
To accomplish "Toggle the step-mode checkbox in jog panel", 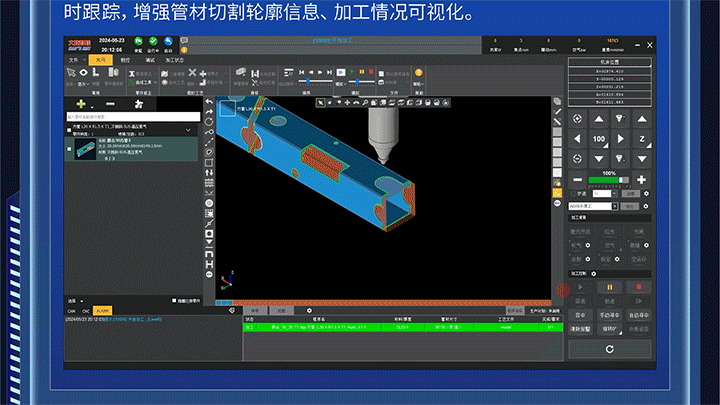I will click(573, 194).
